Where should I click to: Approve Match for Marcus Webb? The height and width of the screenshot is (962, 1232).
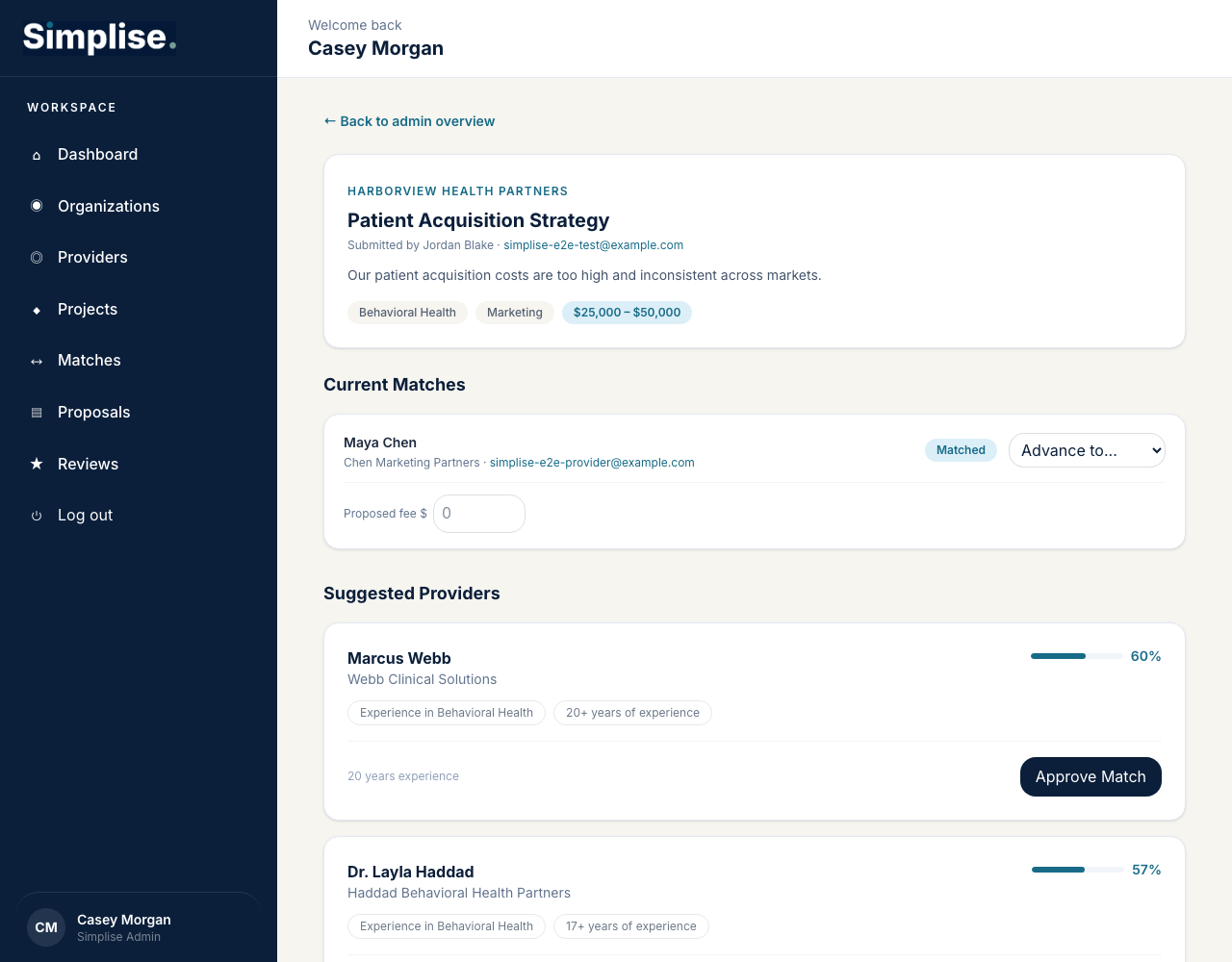pos(1091,776)
